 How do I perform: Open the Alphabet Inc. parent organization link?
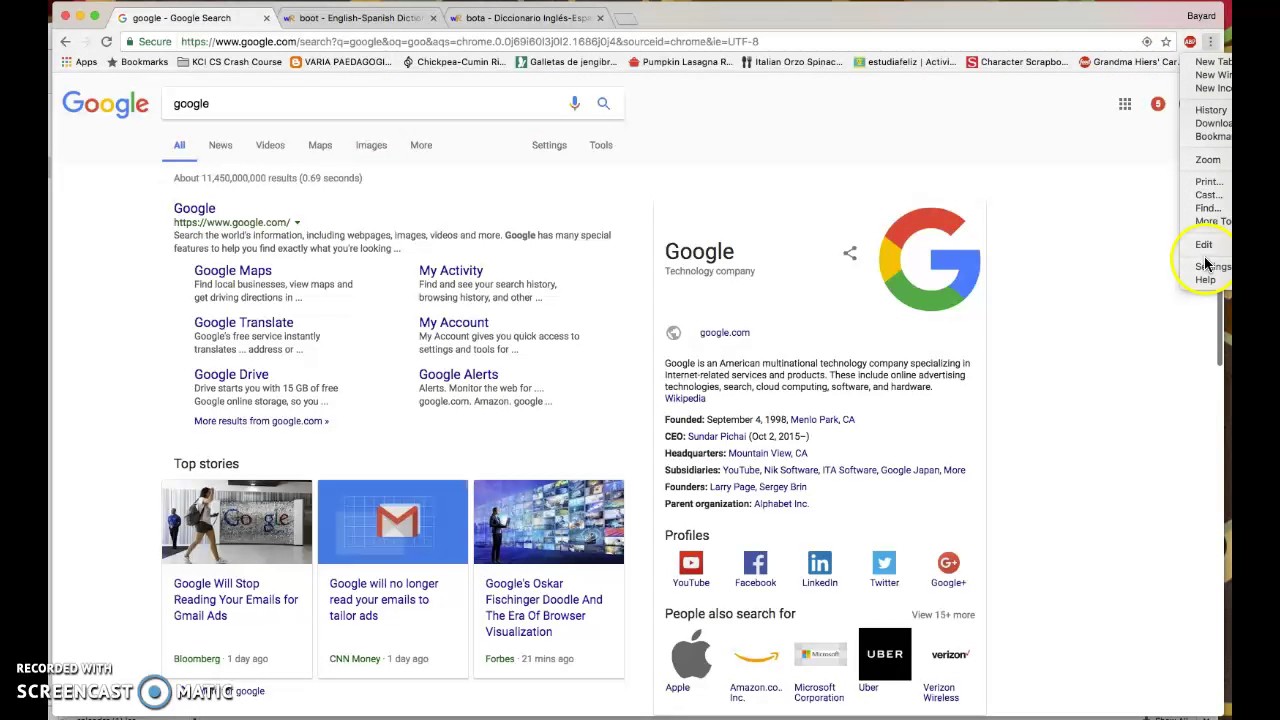point(781,504)
